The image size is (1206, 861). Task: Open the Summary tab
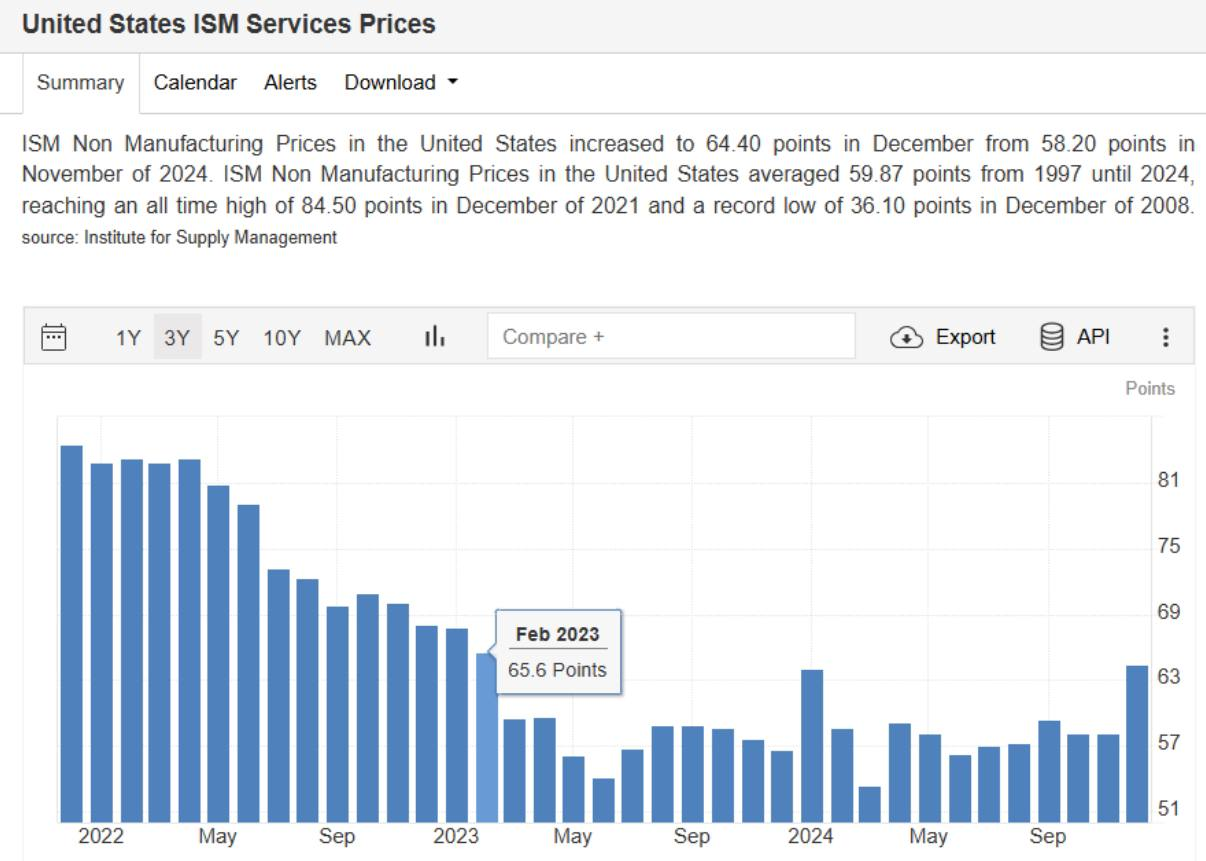coord(80,83)
